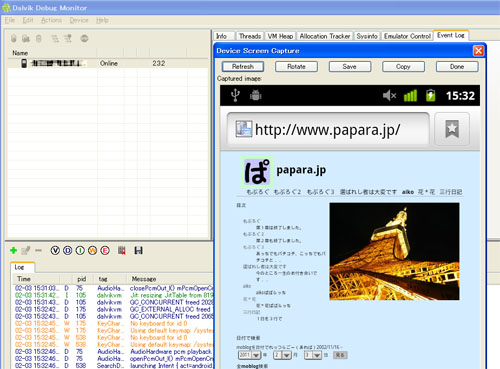Screen dimensions: 500x369
Task: Toggle Info log level filter I
Action: pos(80,250)
